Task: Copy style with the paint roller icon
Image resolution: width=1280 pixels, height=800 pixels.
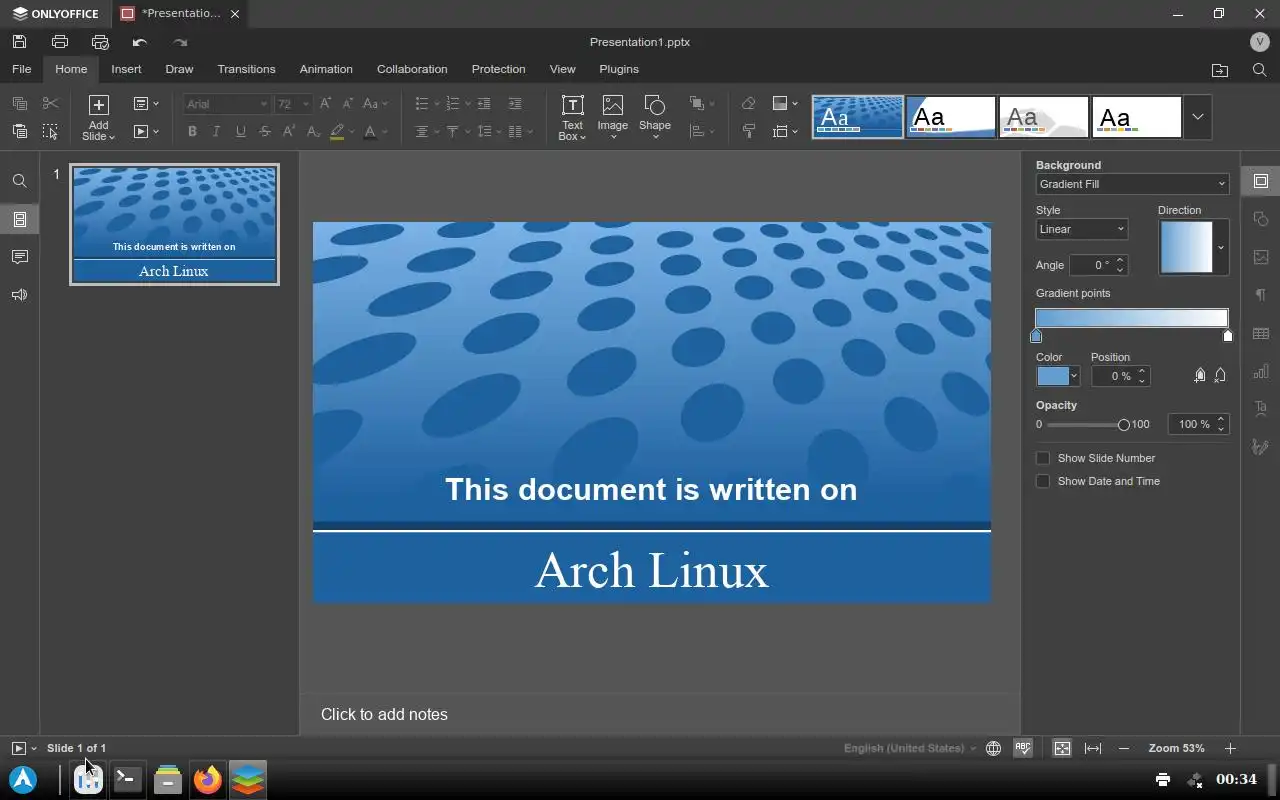Action: coord(748,131)
